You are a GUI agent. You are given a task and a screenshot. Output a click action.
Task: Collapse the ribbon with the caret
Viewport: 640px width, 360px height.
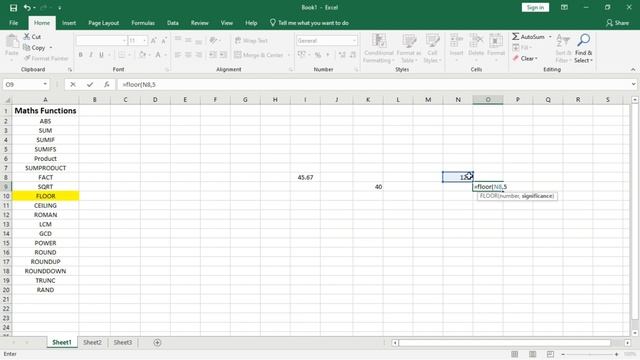pyautogui.click(x=633, y=70)
